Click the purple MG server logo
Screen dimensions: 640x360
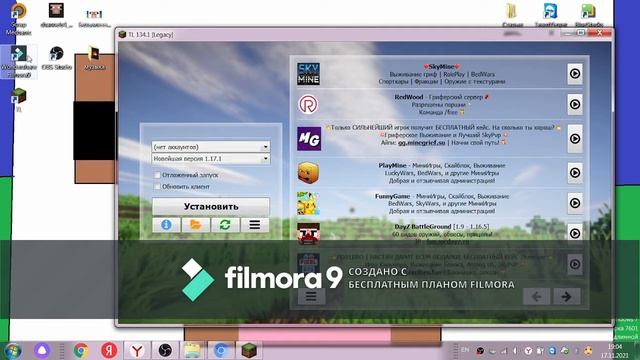(309, 139)
